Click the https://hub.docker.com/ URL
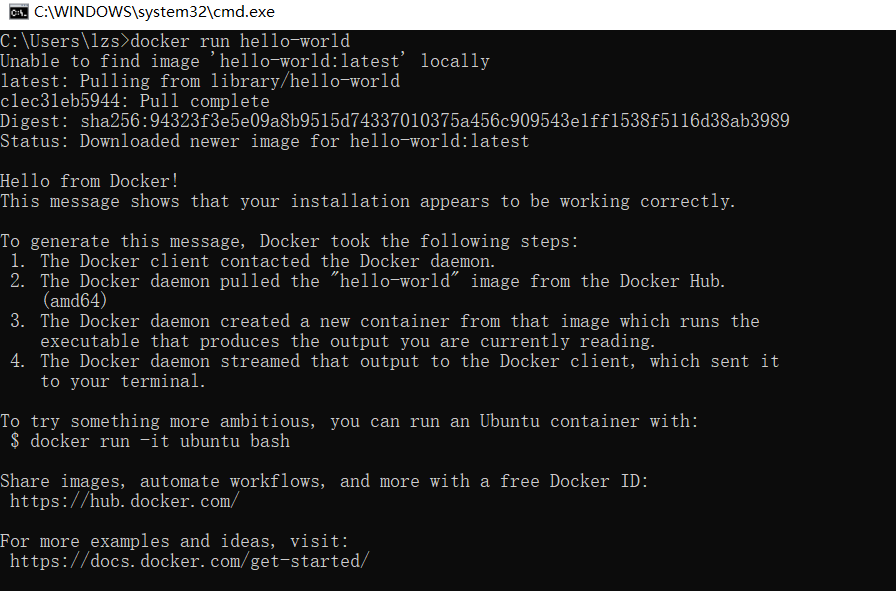 pos(125,501)
